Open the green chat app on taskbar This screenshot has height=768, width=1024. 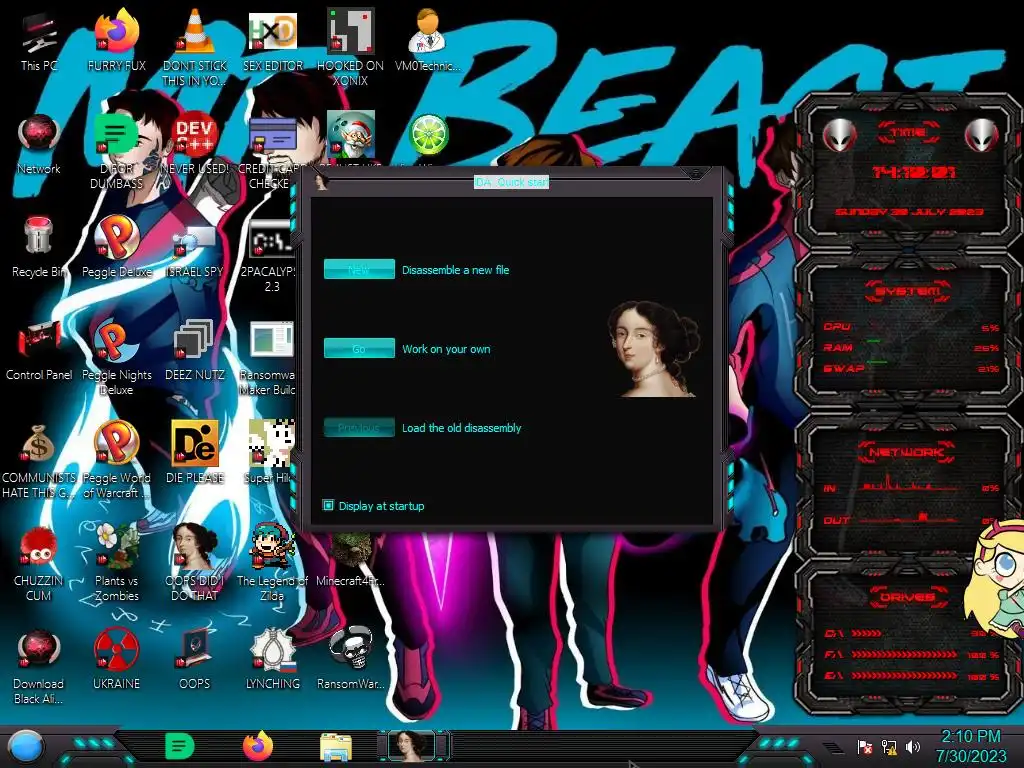coord(180,747)
